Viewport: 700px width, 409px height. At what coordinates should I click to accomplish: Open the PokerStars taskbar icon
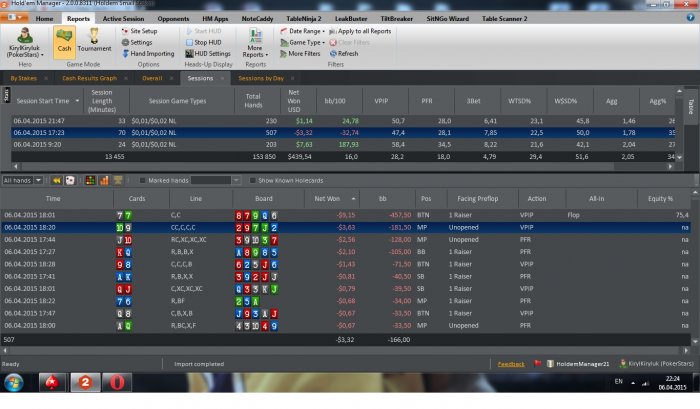point(52,382)
